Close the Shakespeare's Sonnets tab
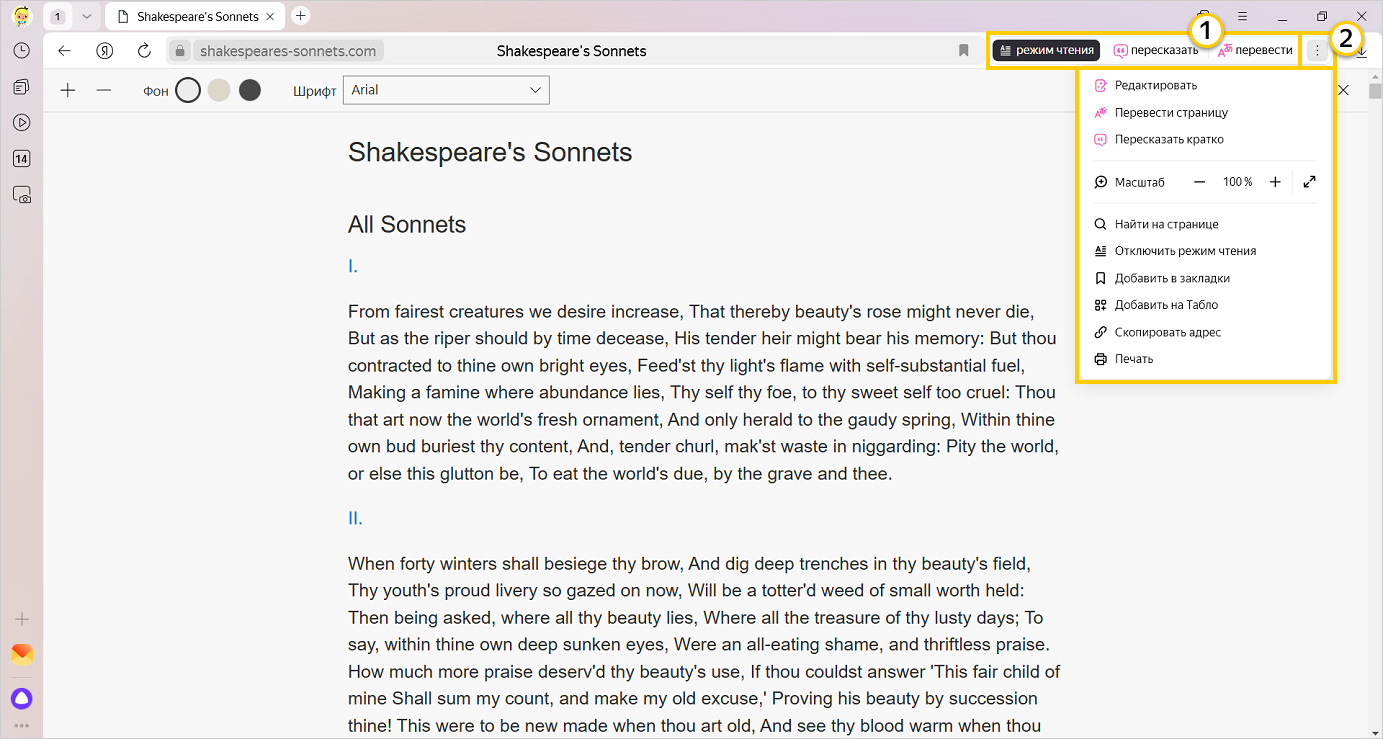The image size is (1383, 739). click(x=270, y=17)
